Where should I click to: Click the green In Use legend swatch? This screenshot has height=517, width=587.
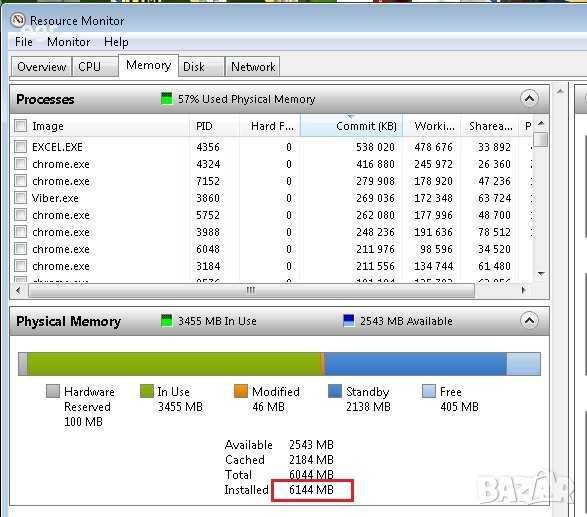[147, 391]
